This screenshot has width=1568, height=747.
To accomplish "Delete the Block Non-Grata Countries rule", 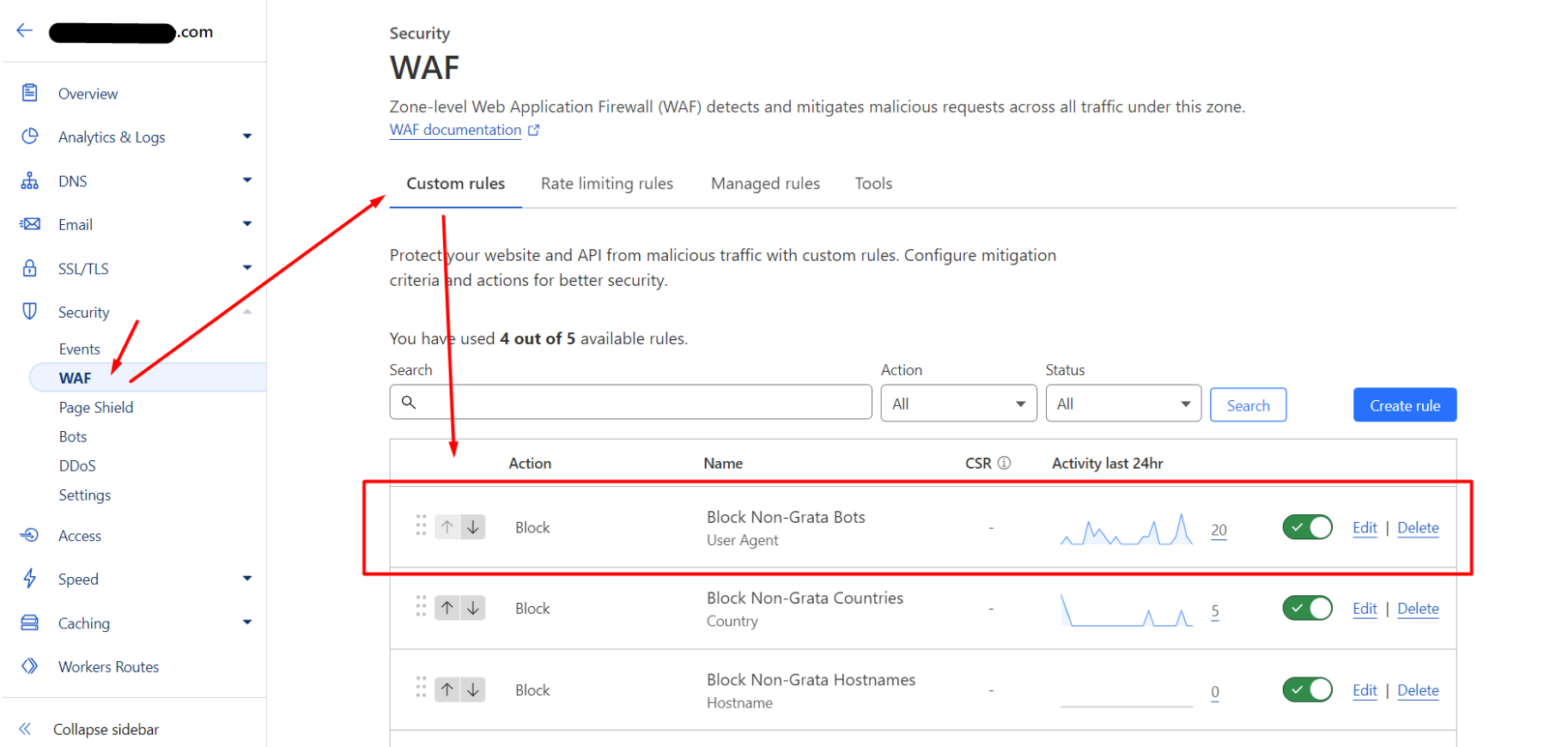I will [1418, 609].
